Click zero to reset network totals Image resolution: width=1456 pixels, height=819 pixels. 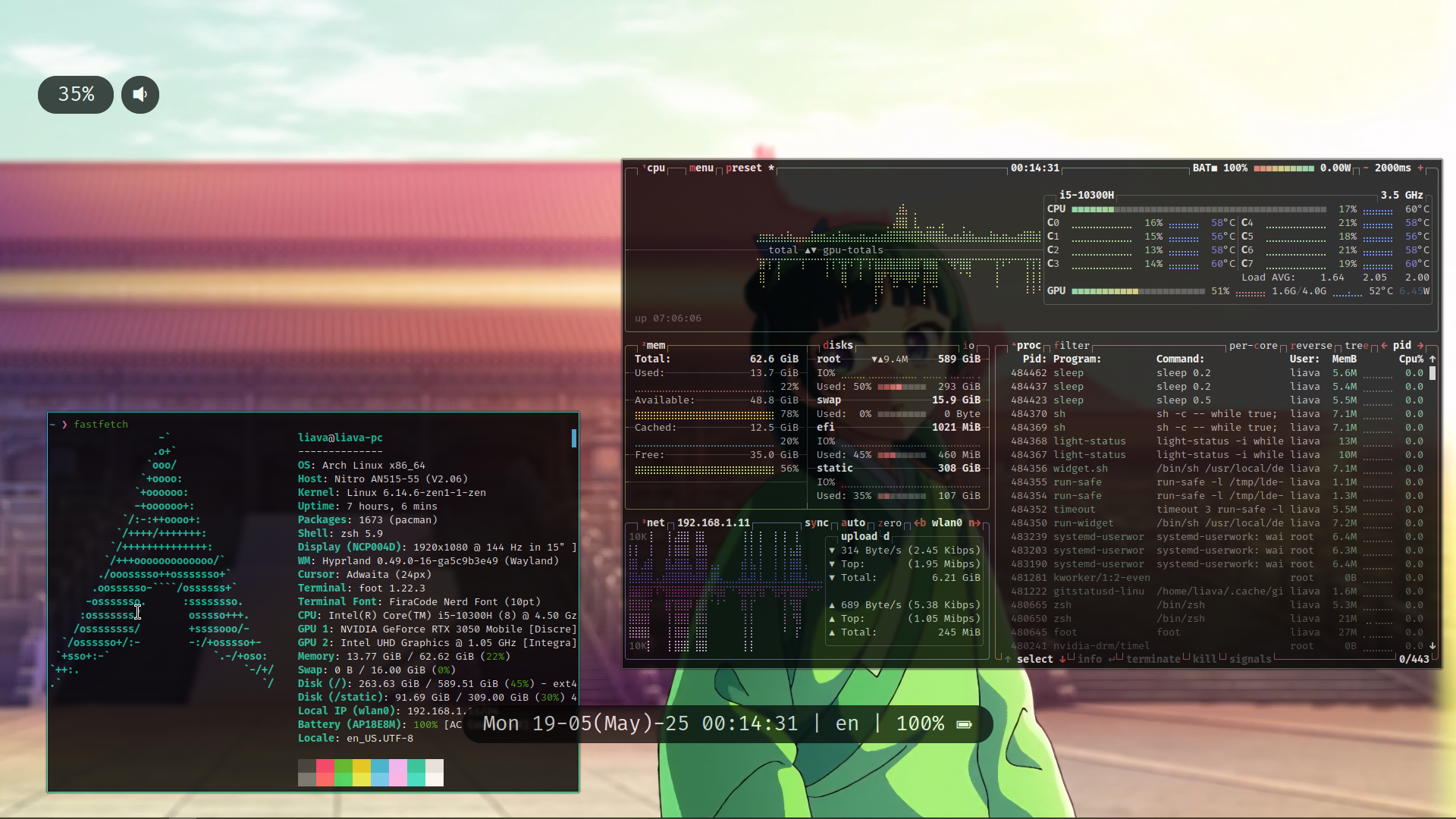(890, 522)
